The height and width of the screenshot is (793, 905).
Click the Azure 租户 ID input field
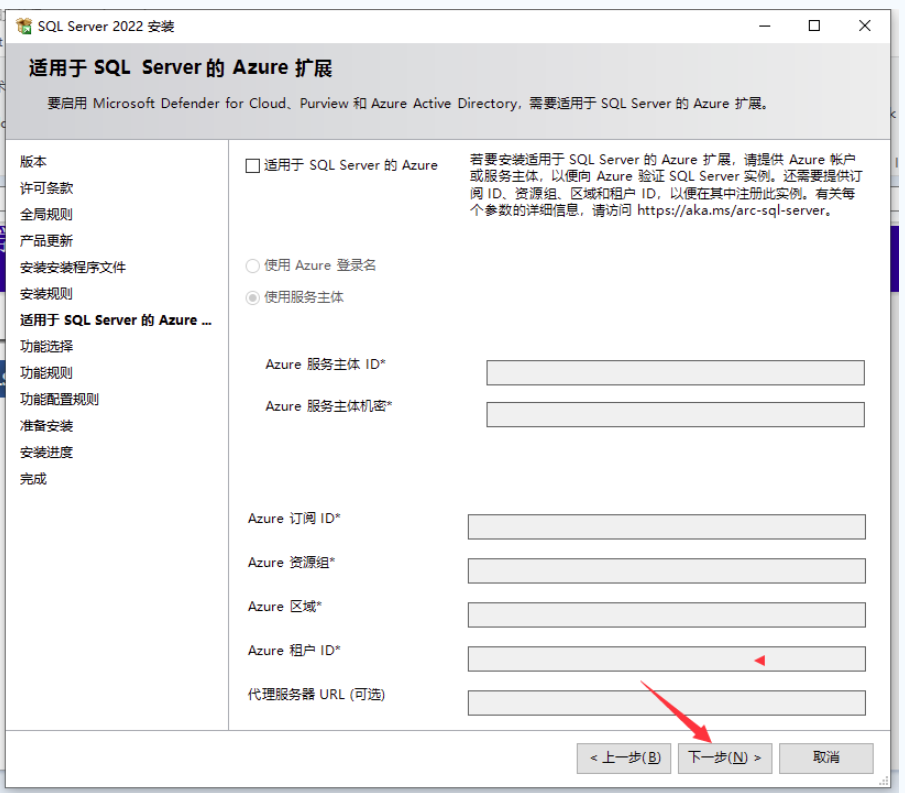coord(667,659)
